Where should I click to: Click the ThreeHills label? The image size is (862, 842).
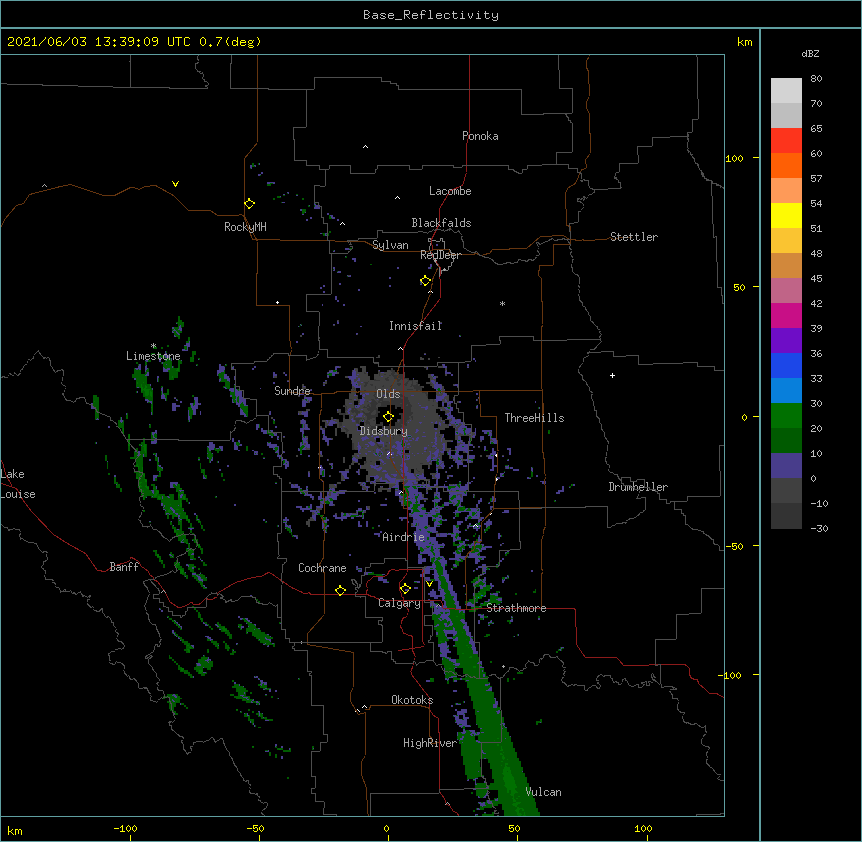[534, 418]
